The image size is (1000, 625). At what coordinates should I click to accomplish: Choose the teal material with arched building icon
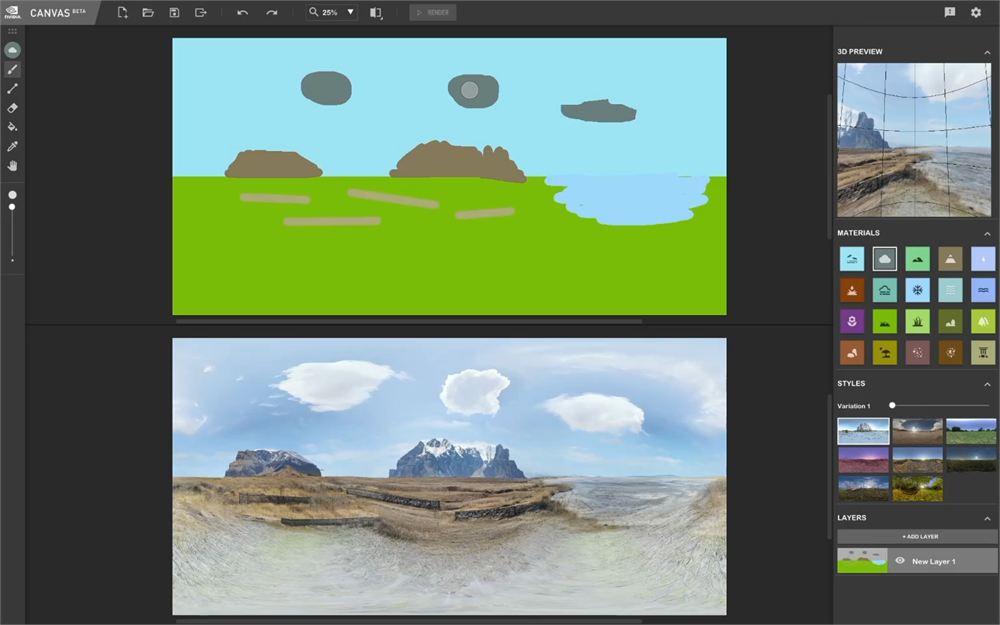click(x=885, y=290)
